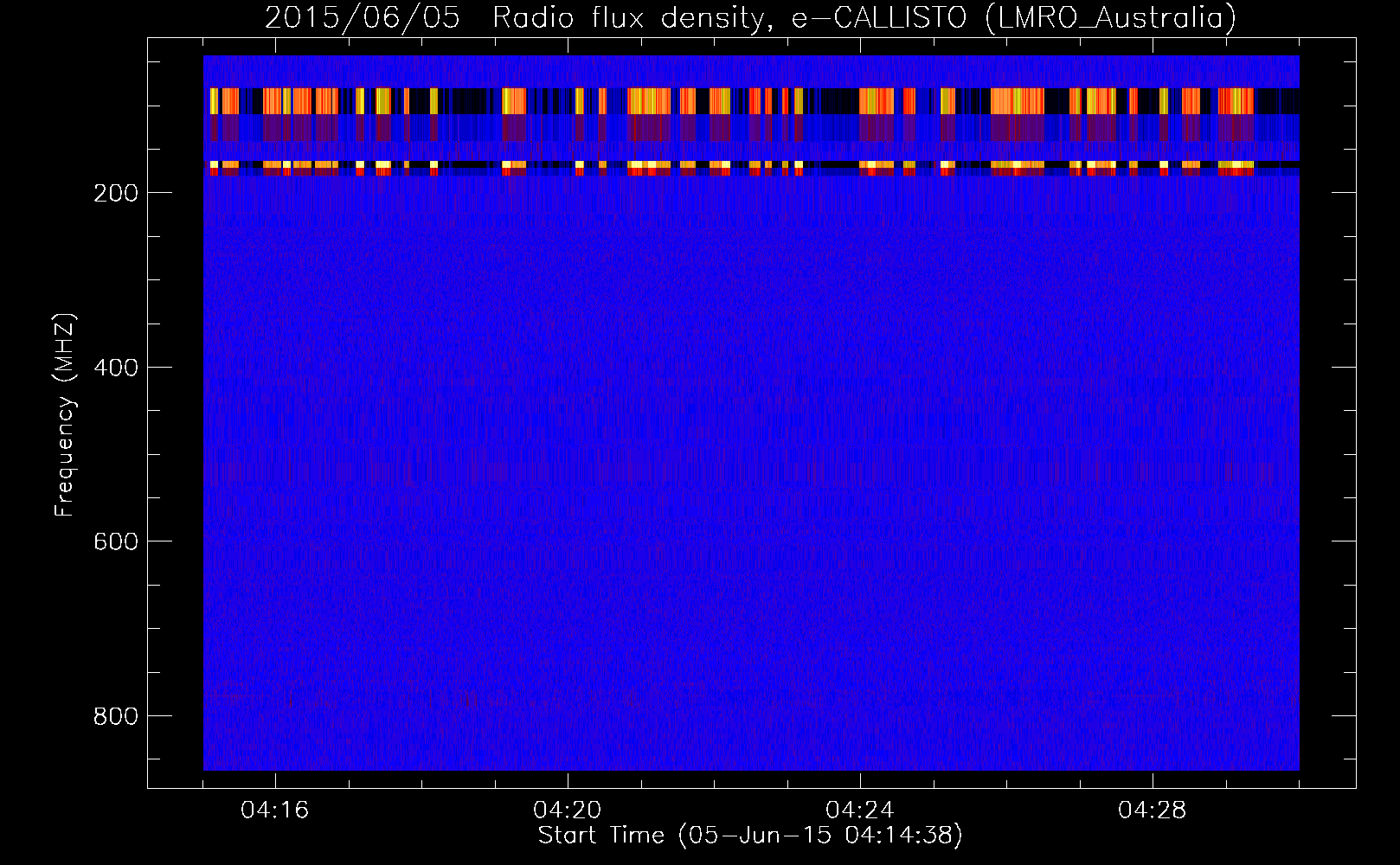Click the '04:28' time tick label
Viewport: 1400px width, 865px height.
coord(1153,811)
